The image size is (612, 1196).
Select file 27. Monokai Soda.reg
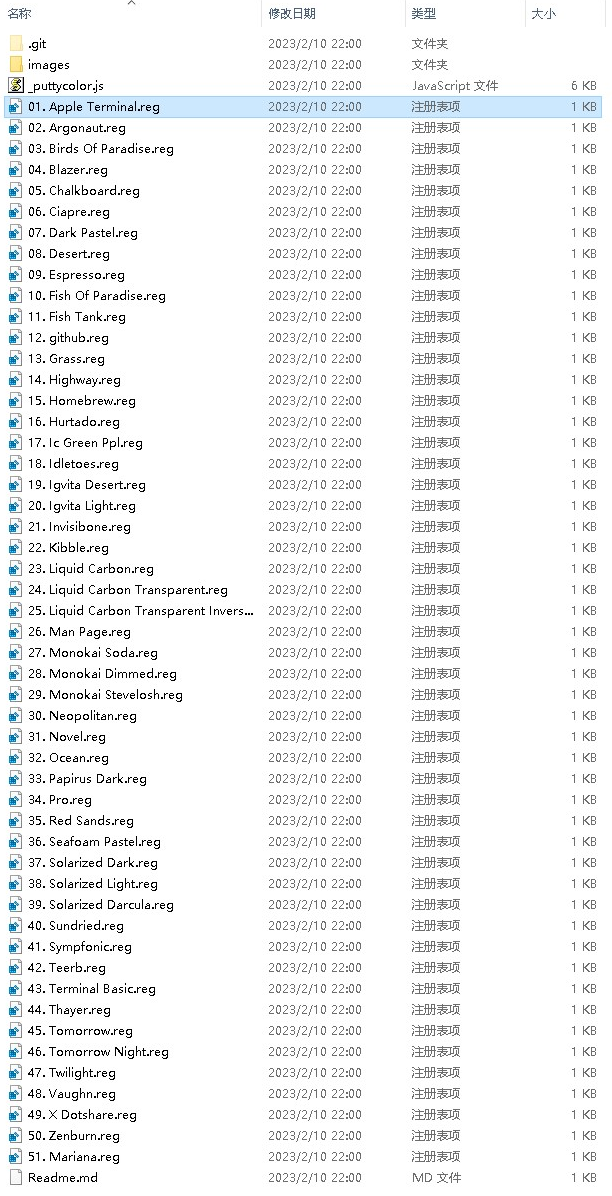tap(93, 652)
